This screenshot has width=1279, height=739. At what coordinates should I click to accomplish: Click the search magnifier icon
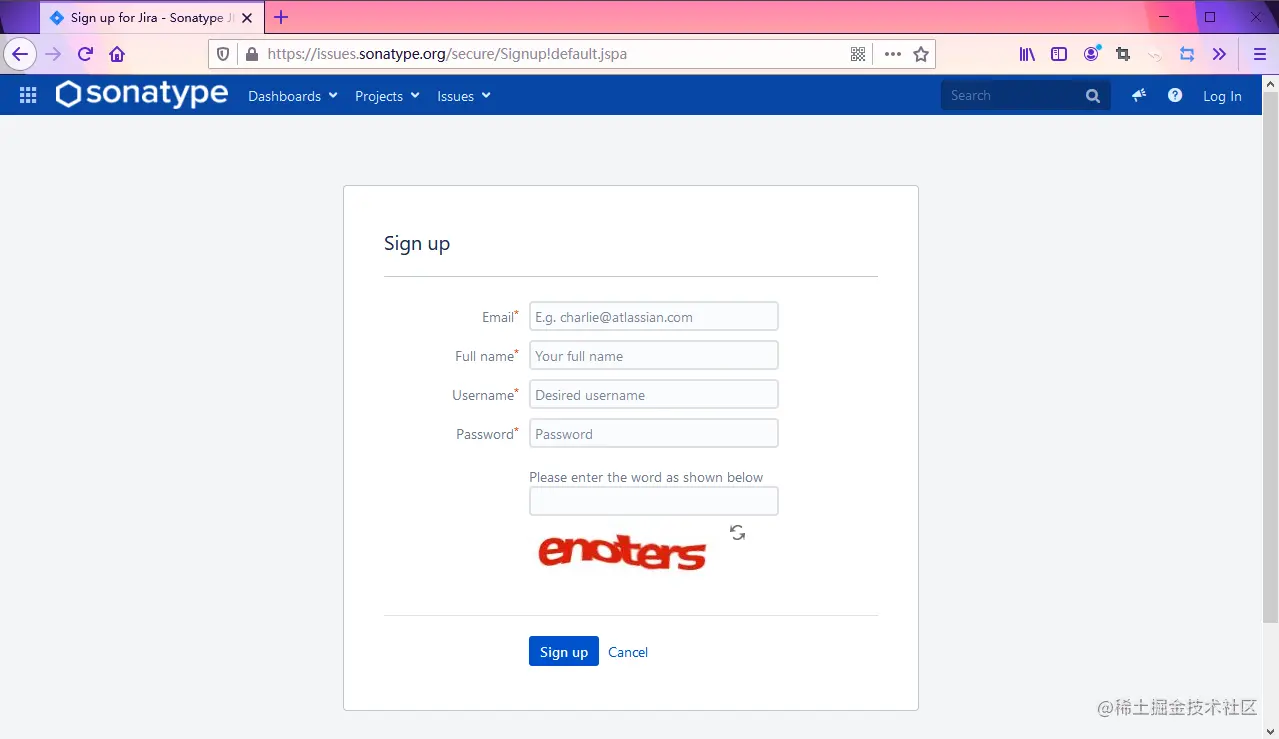pyautogui.click(x=1093, y=96)
